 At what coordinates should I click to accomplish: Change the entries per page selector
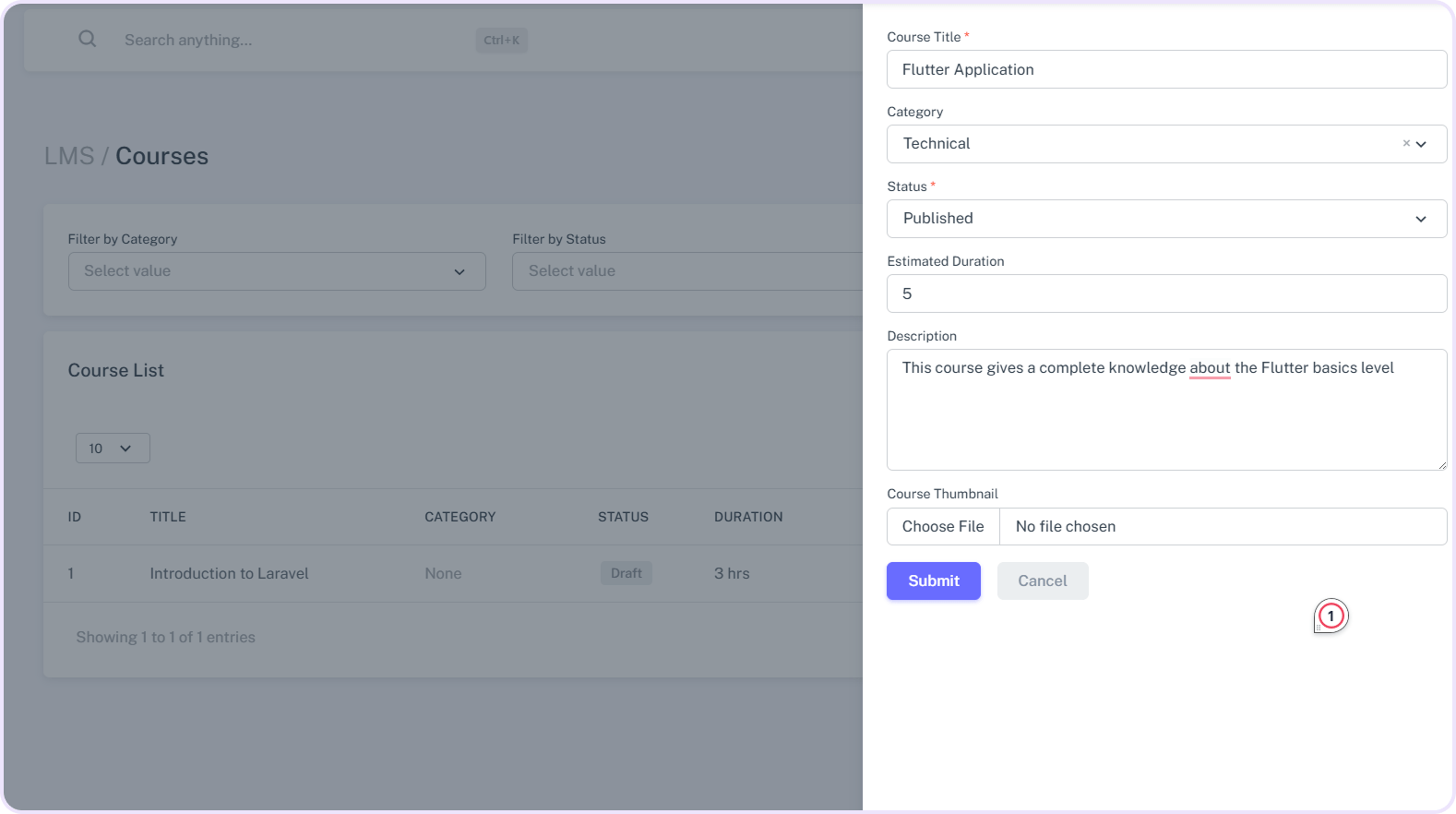[x=113, y=449]
